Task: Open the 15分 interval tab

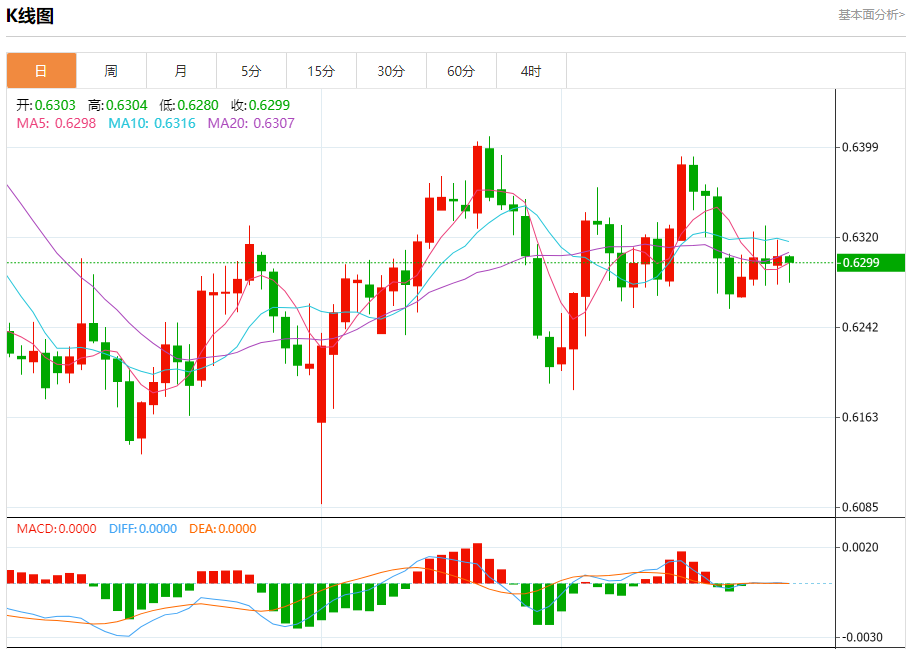Action: point(321,71)
